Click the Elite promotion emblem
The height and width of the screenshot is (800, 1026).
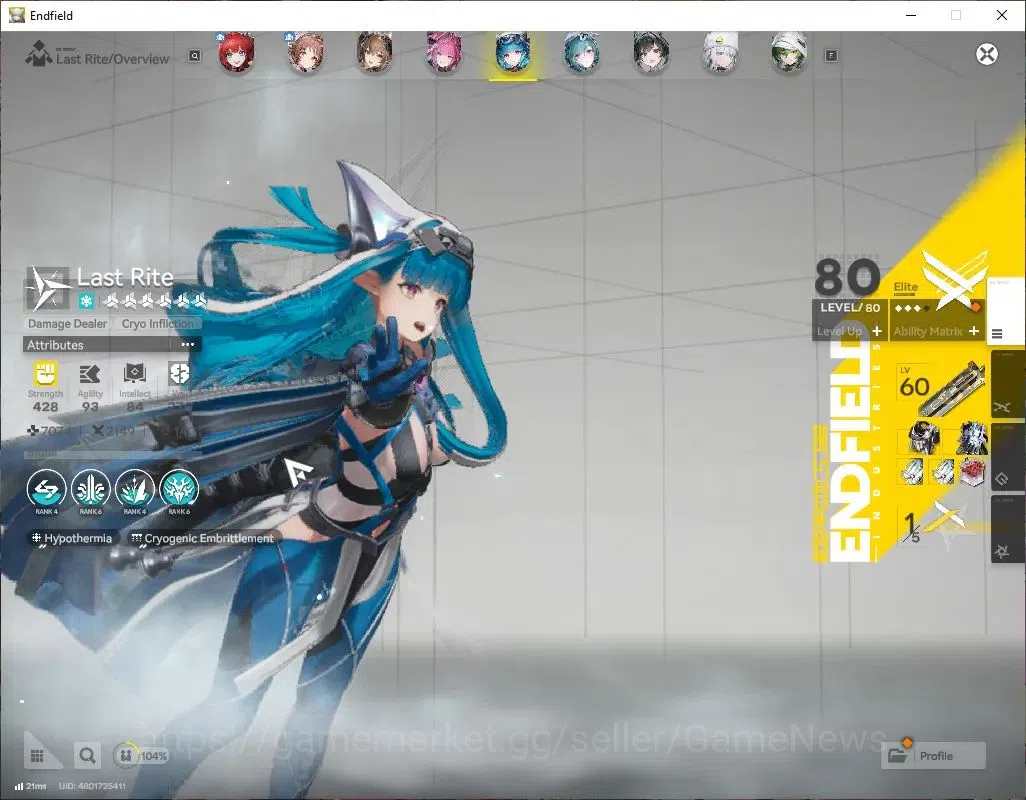[x=955, y=279]
